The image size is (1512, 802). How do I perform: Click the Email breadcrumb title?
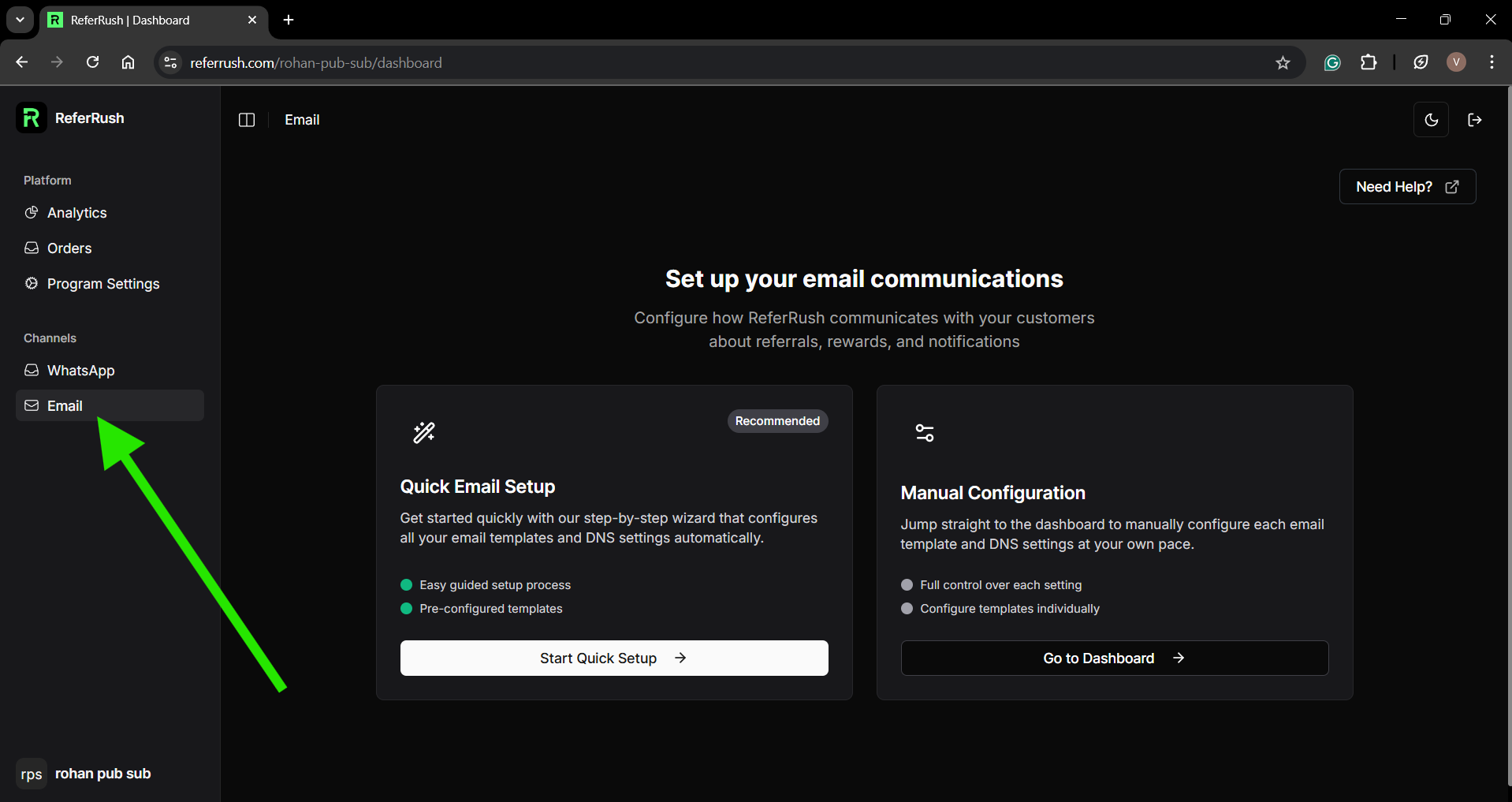point(302,120)
